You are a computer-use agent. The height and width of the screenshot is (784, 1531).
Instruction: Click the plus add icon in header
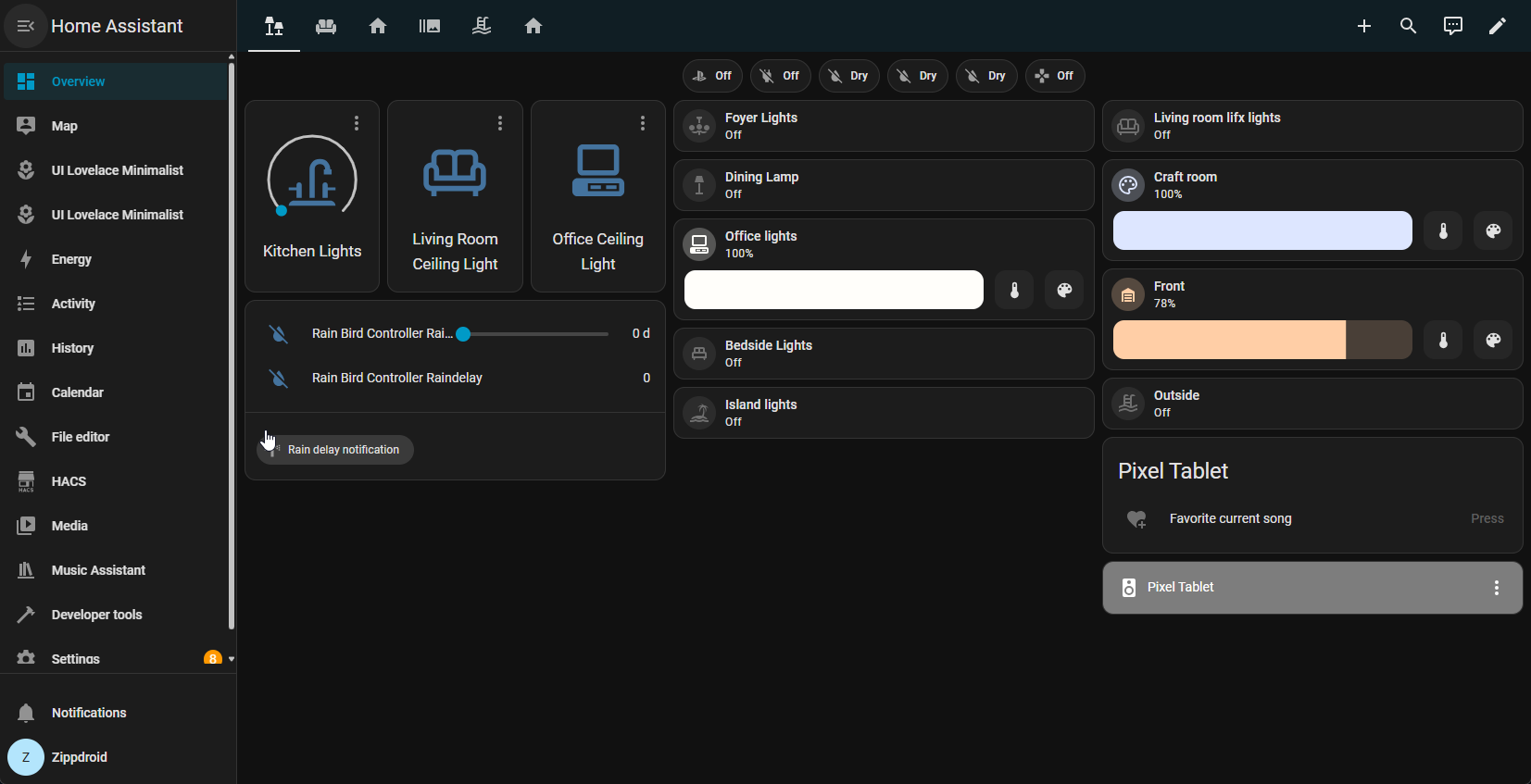(x=1363, y=26)
